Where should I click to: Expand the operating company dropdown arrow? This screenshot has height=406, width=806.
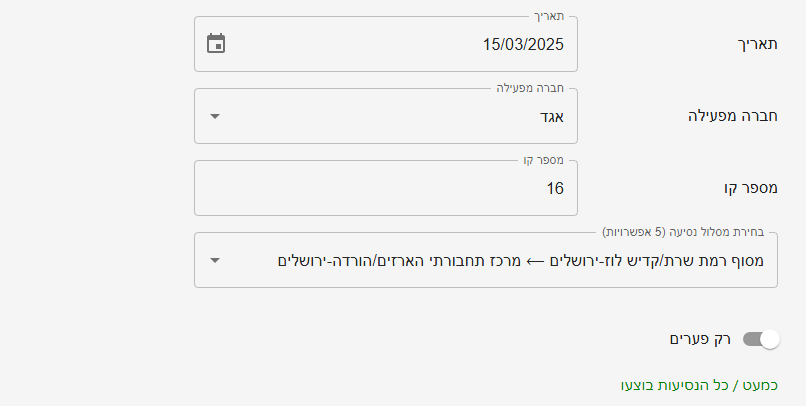tap(216, 116)
